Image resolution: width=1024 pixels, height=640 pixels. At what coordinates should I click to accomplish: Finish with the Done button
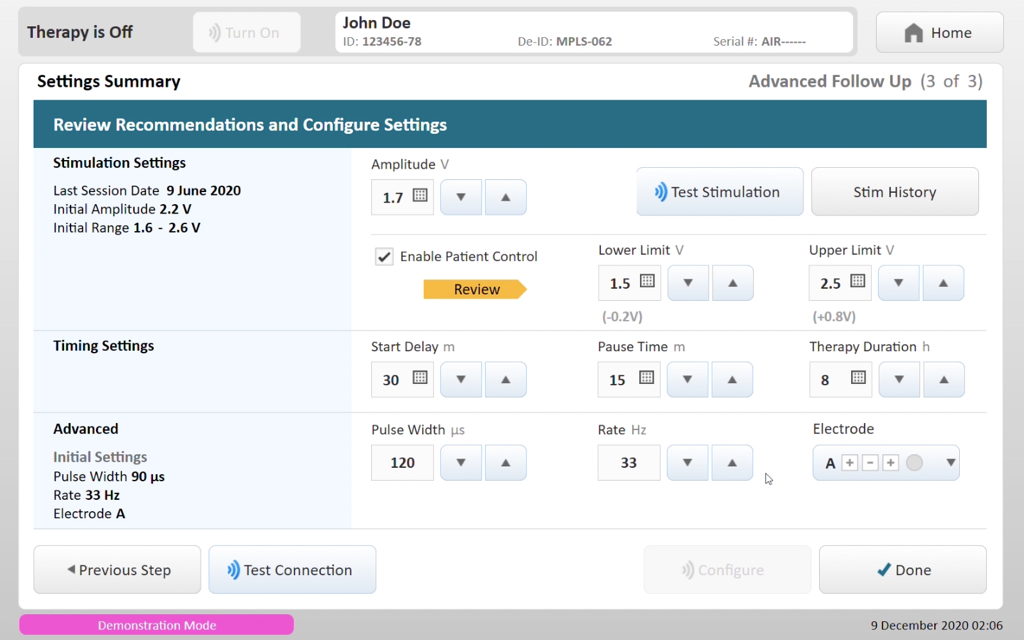(903, 569)
